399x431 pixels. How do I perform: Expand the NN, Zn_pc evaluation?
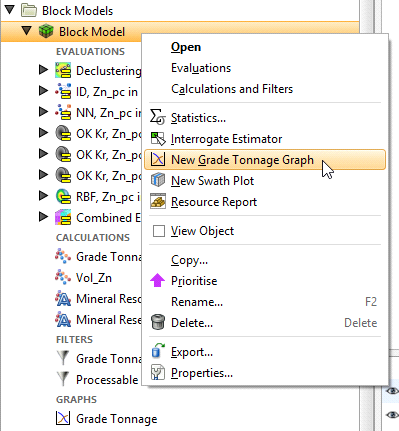43,112
